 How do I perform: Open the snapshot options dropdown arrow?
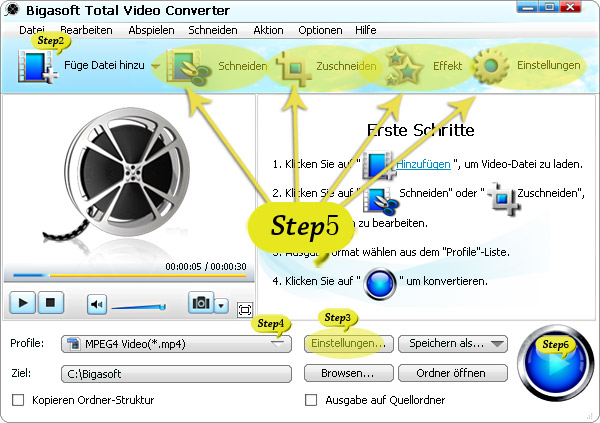click(x=221, y=305)
